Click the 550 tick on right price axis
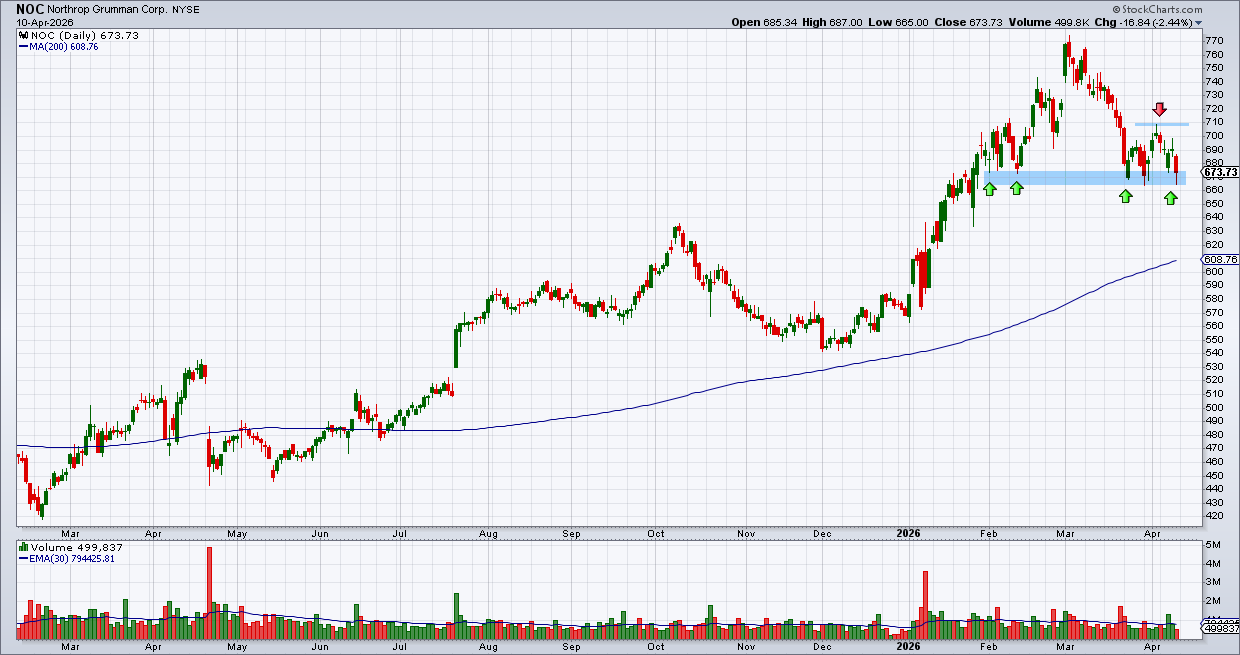Image resolution: width=1240 pixels, height=655 pixels. pos(1213,339)
